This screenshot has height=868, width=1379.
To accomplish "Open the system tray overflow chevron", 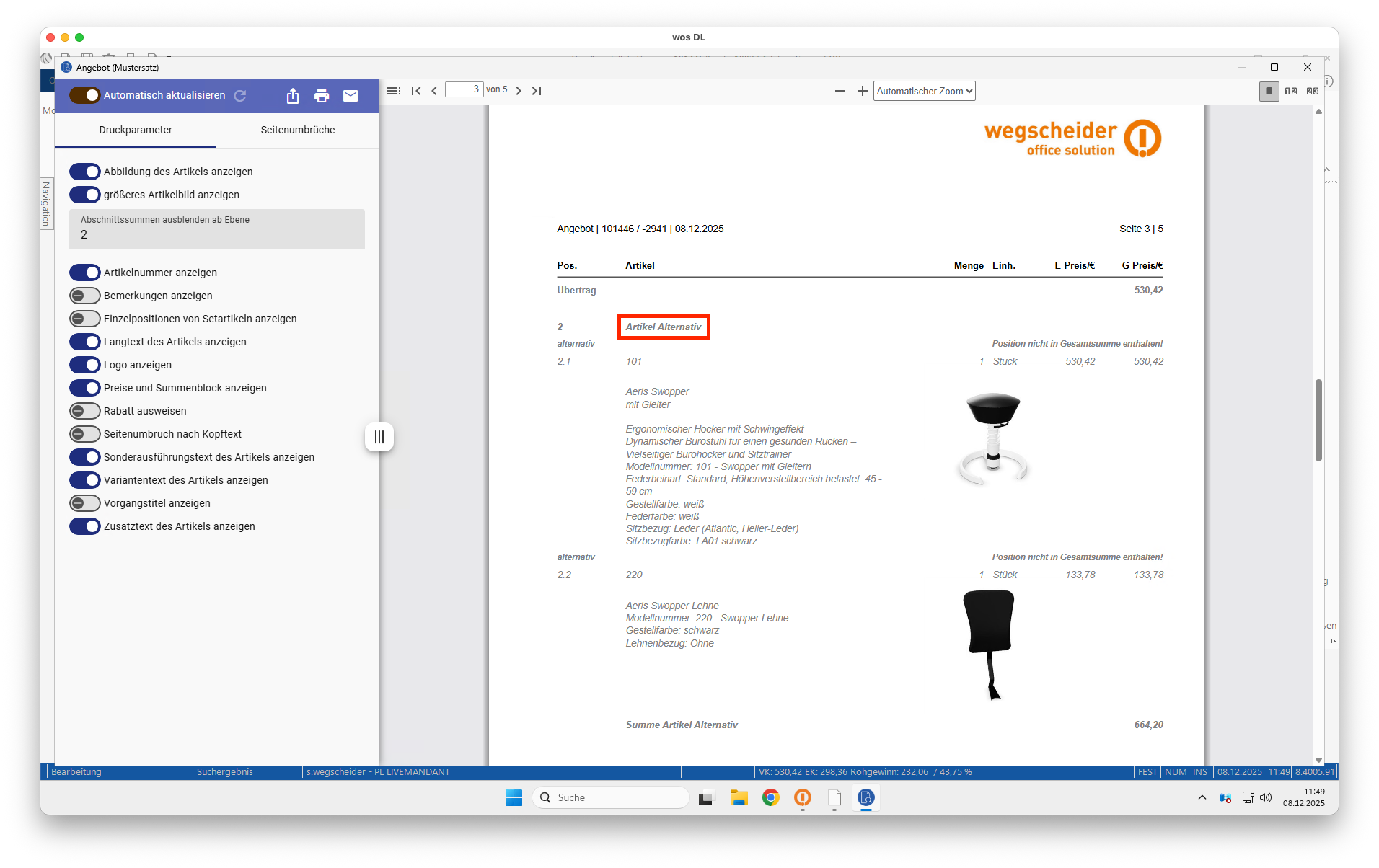I will (1202, 797).
